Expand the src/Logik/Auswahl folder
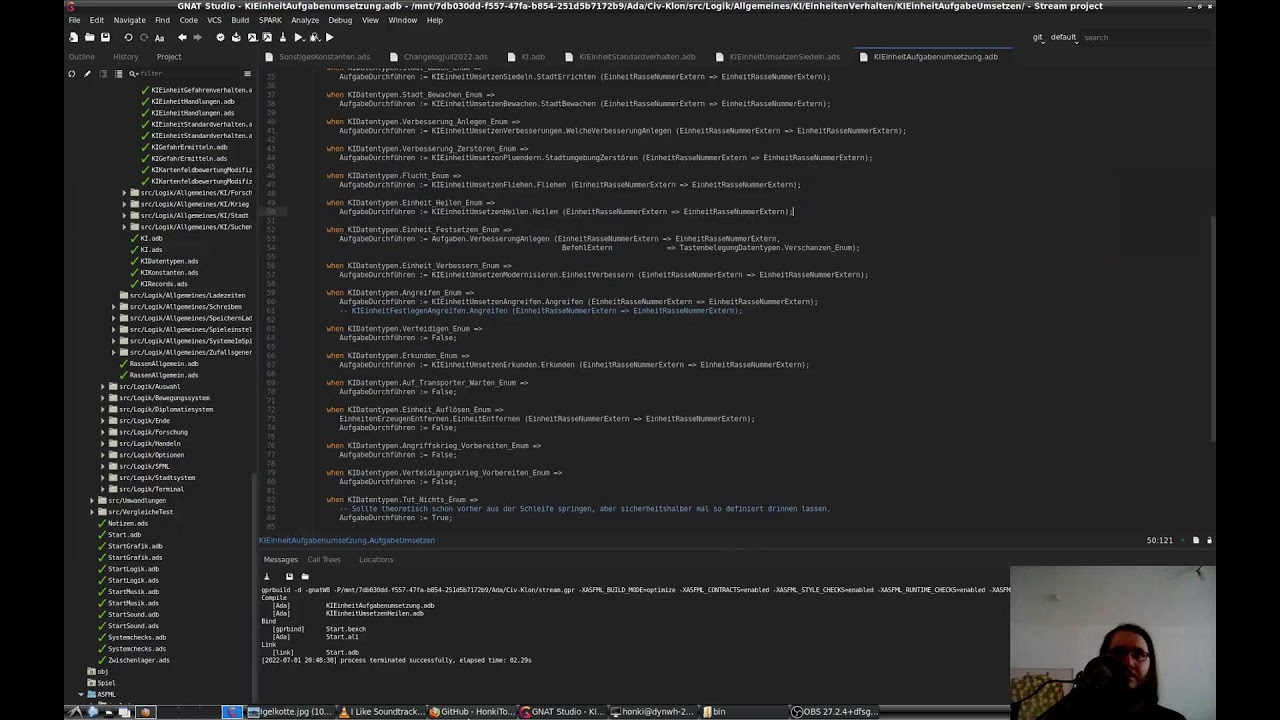This screenshot has width=1280, height=720. coord(102,386)
